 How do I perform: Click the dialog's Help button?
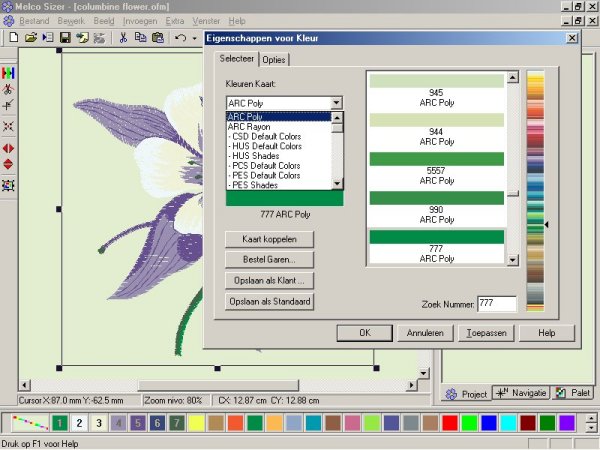coord(546,333)
